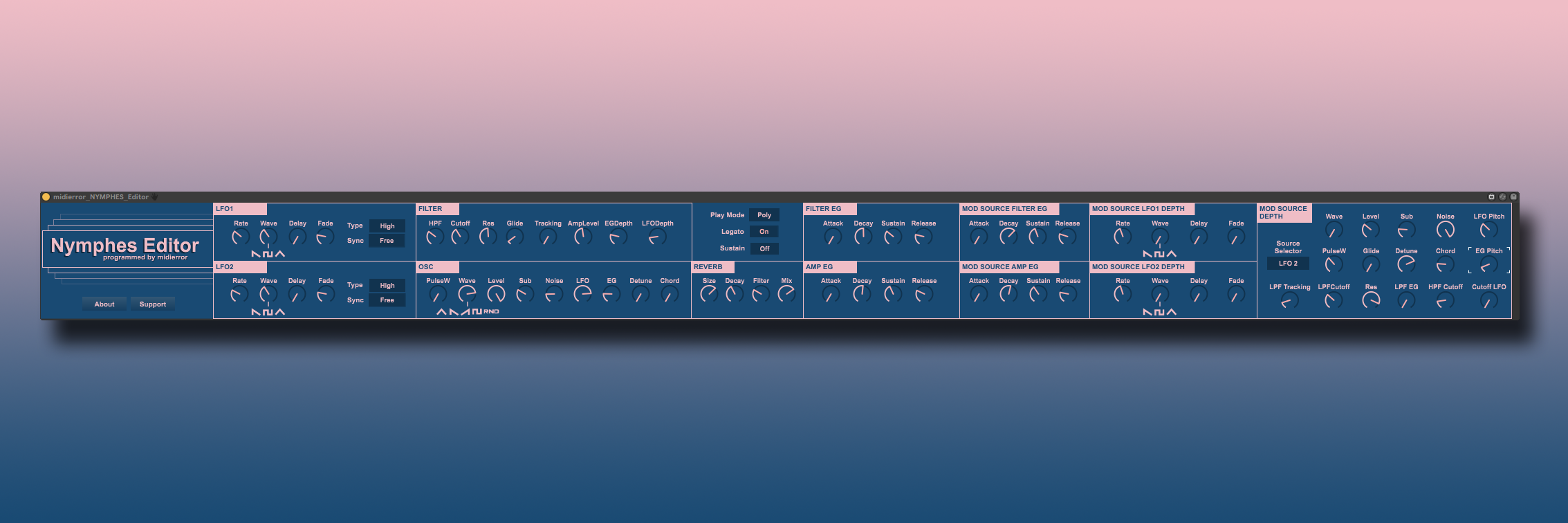
Task: Select the OSC square wave icon
Action: [x=477, y=312]
